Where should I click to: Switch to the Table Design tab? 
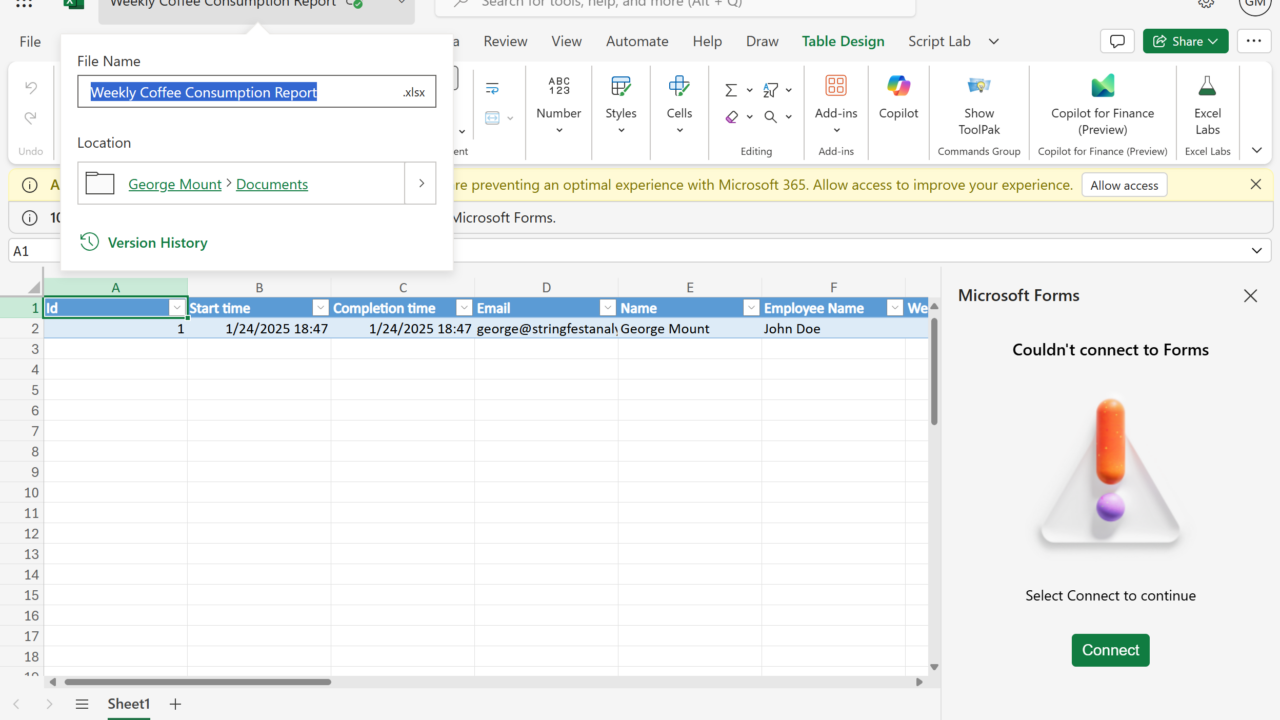coord(842,41)
